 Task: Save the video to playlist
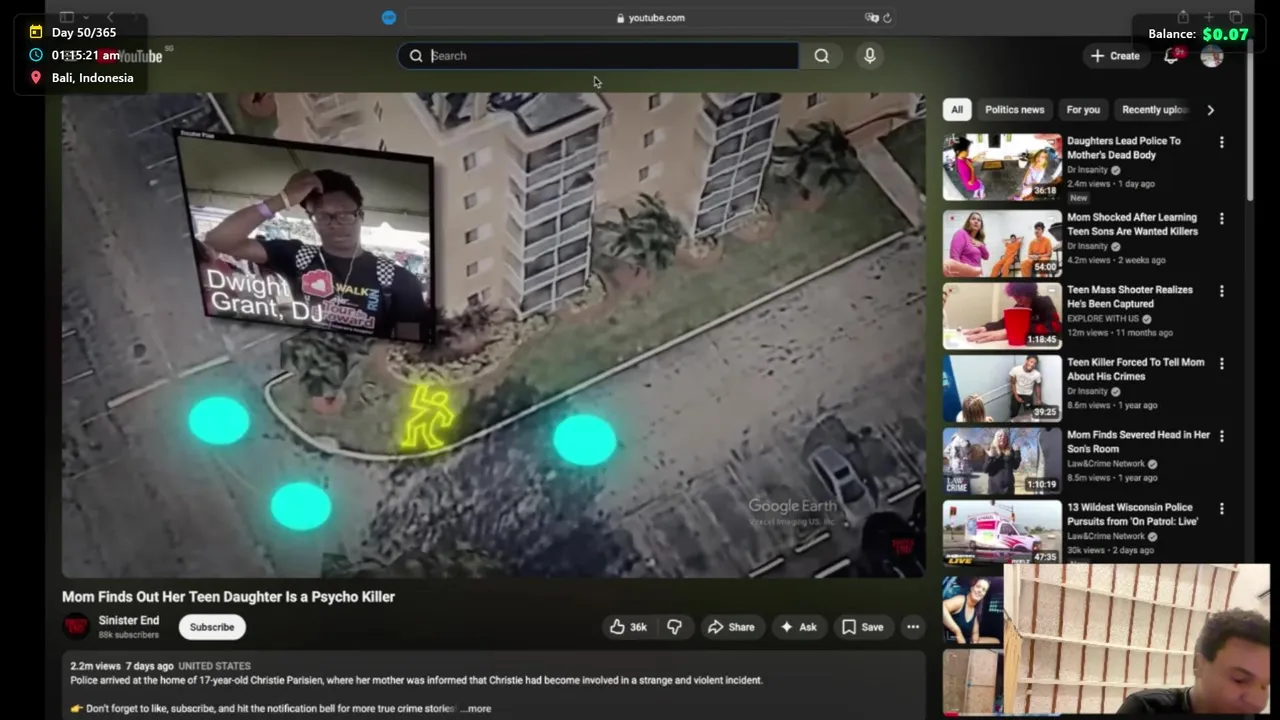pos(862,627)
